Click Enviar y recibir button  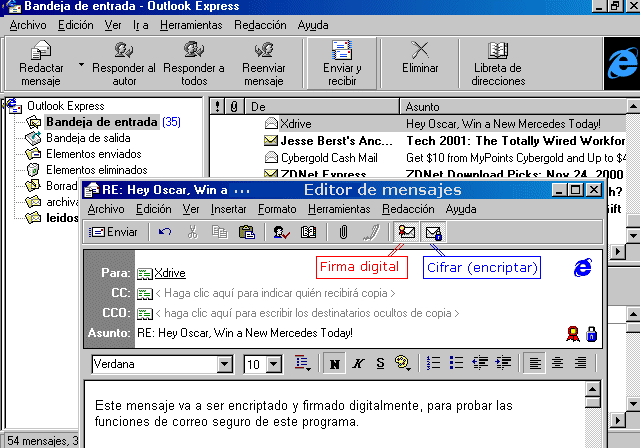pyautogui.click(x=342, y=64)
